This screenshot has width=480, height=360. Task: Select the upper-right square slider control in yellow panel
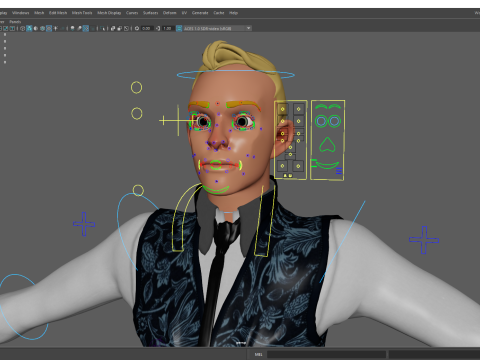299,109
